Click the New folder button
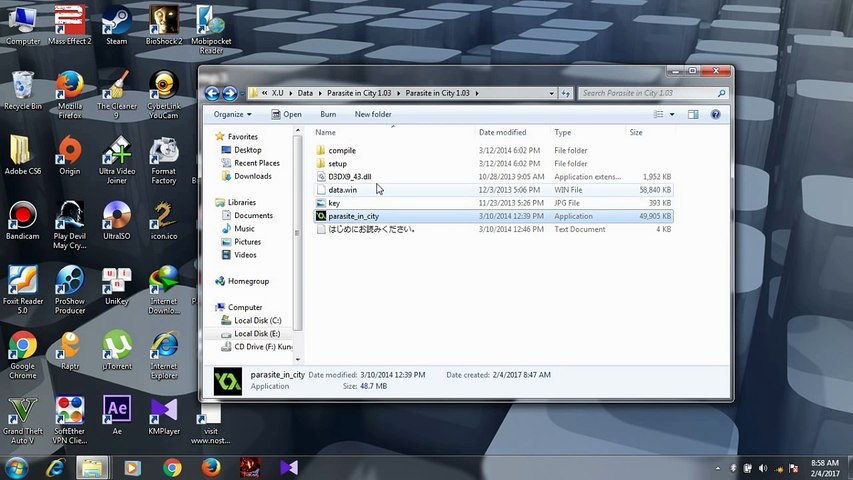 [x=373, y=114]
